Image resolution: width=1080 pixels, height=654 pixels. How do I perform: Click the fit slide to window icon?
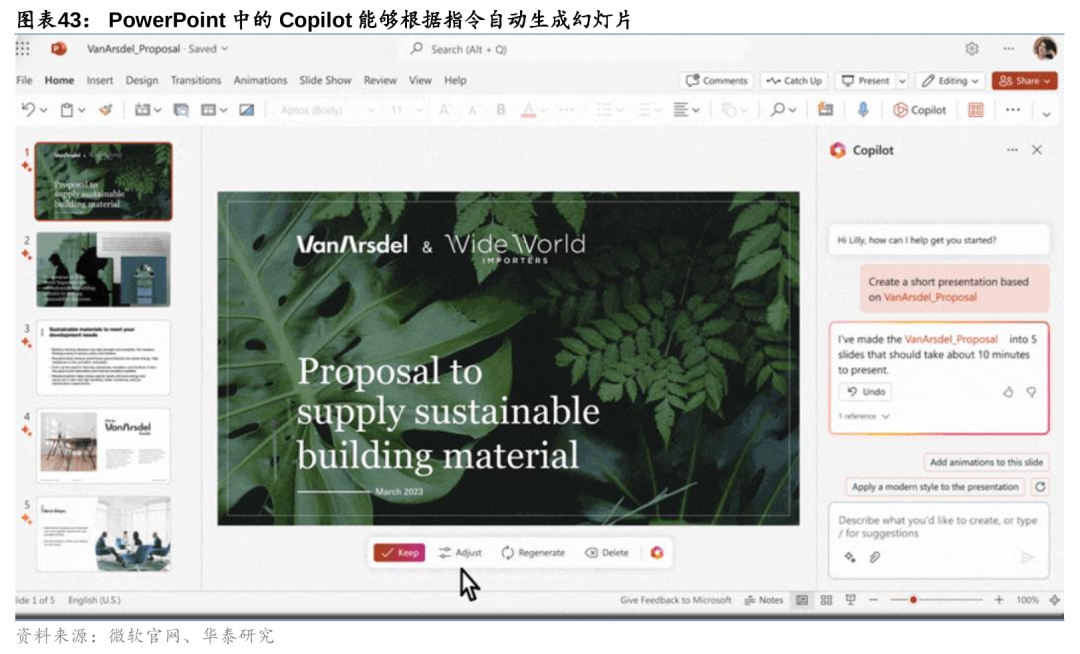tap(1055, 600)
